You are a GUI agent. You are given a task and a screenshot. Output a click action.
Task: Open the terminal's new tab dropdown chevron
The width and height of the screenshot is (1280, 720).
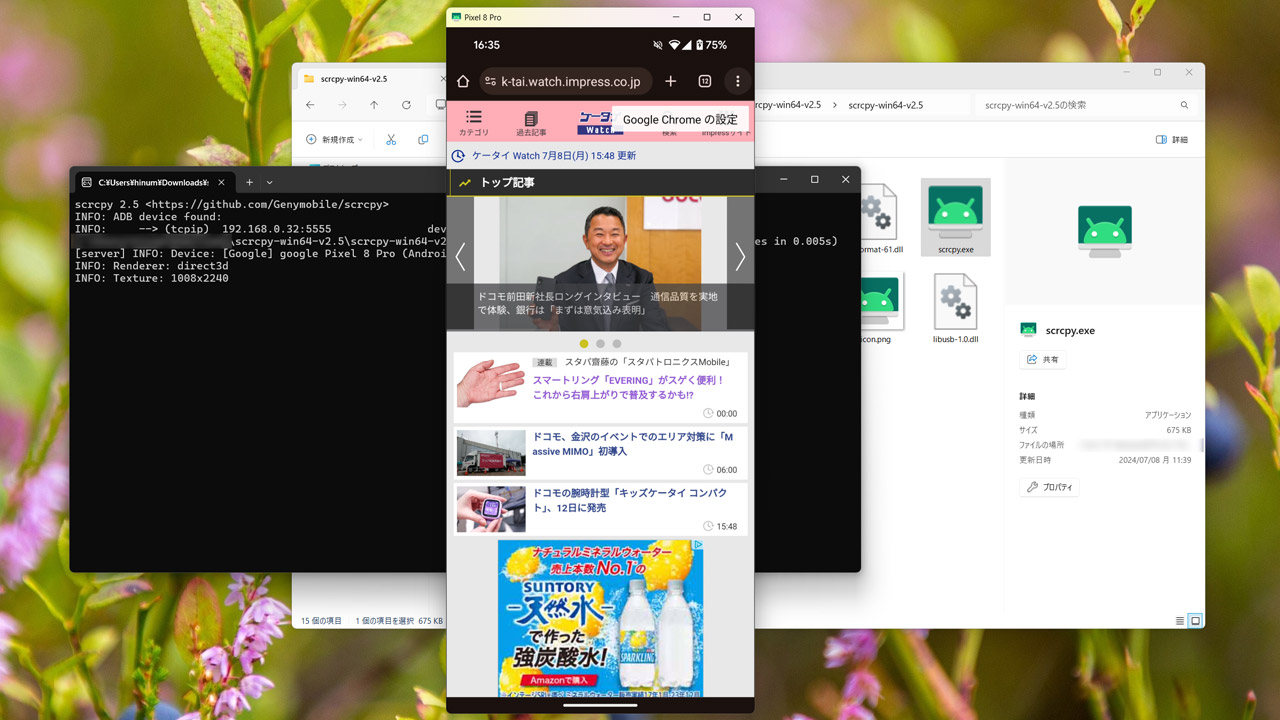[x=268, y=182]
